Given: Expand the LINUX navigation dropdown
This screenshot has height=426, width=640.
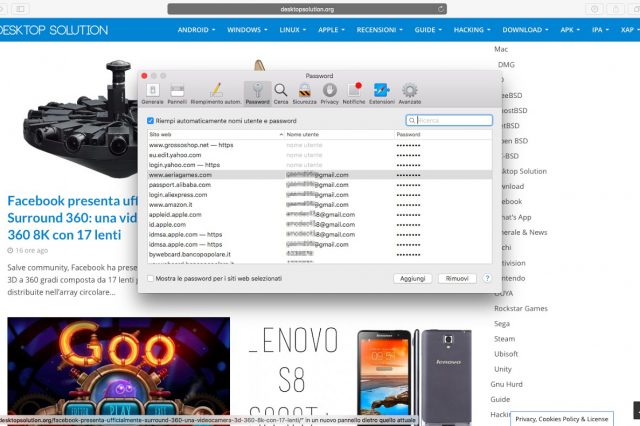Looking at the screenshot, I should [x=293, y=30].
